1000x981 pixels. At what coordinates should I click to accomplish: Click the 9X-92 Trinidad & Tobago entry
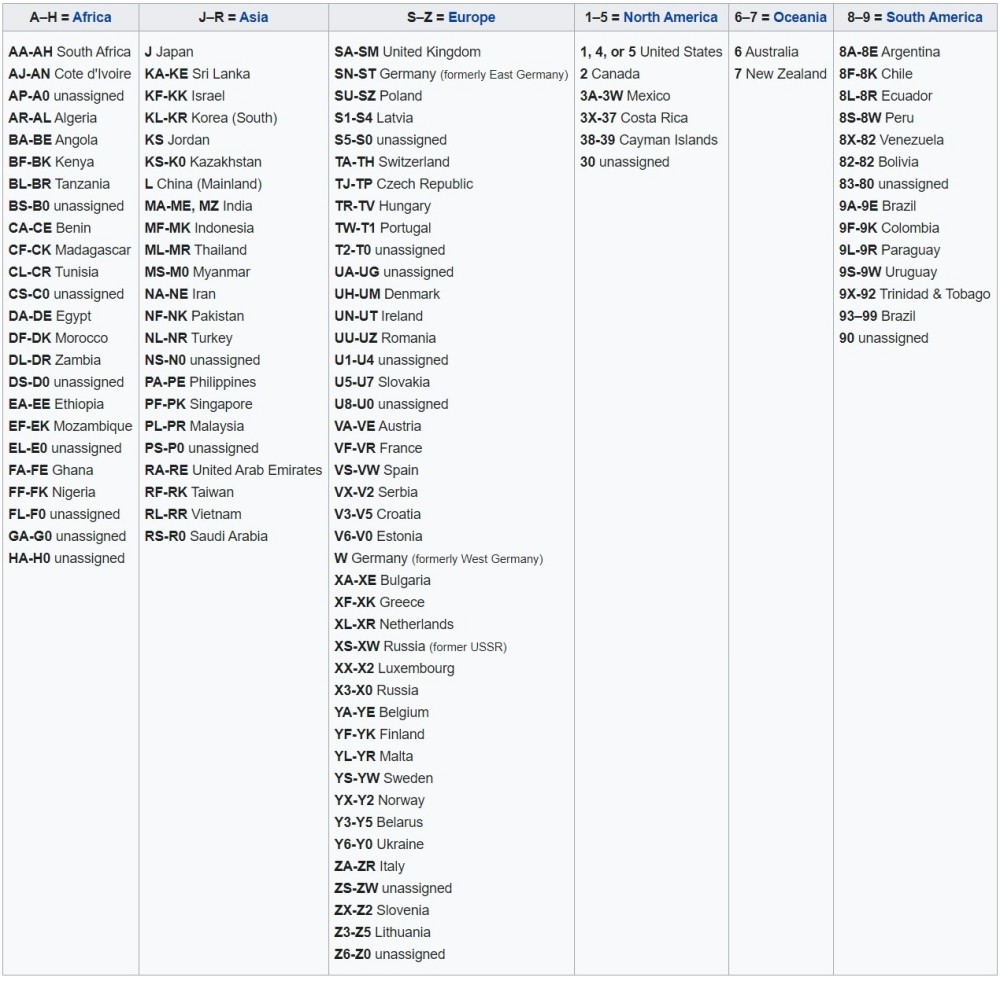(914, 294)
